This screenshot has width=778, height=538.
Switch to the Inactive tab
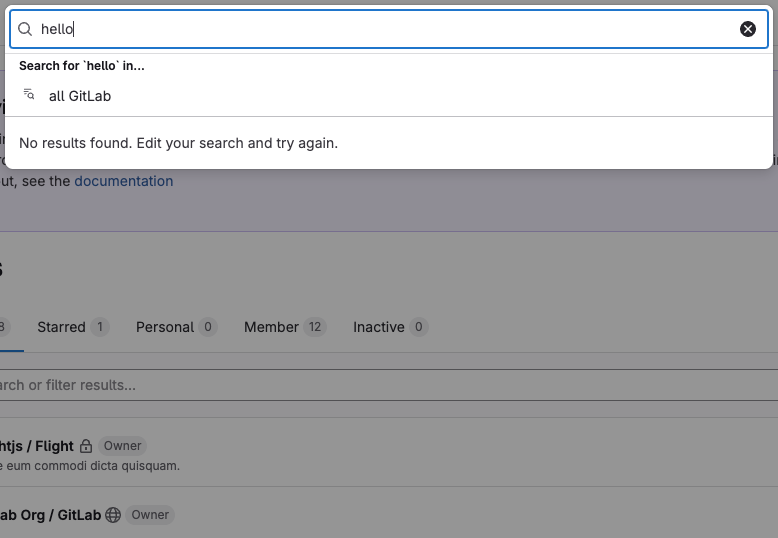click(390, 327)
